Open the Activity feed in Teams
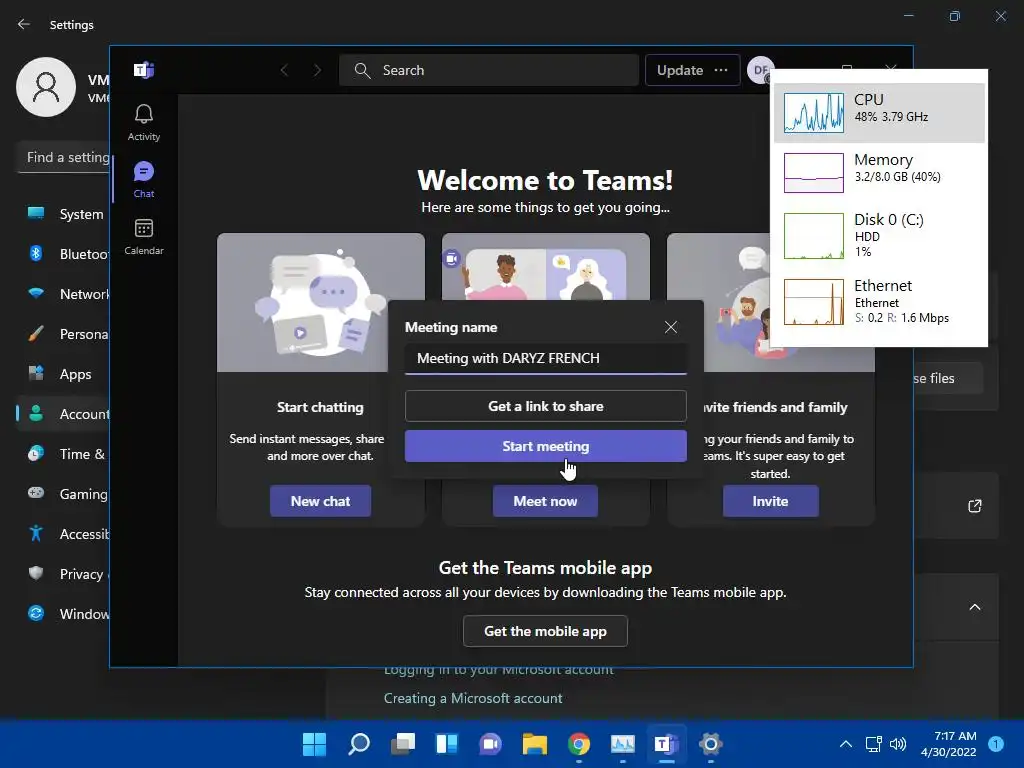The height and width of the screenshot is (768, 1024). tap(144, 123)
